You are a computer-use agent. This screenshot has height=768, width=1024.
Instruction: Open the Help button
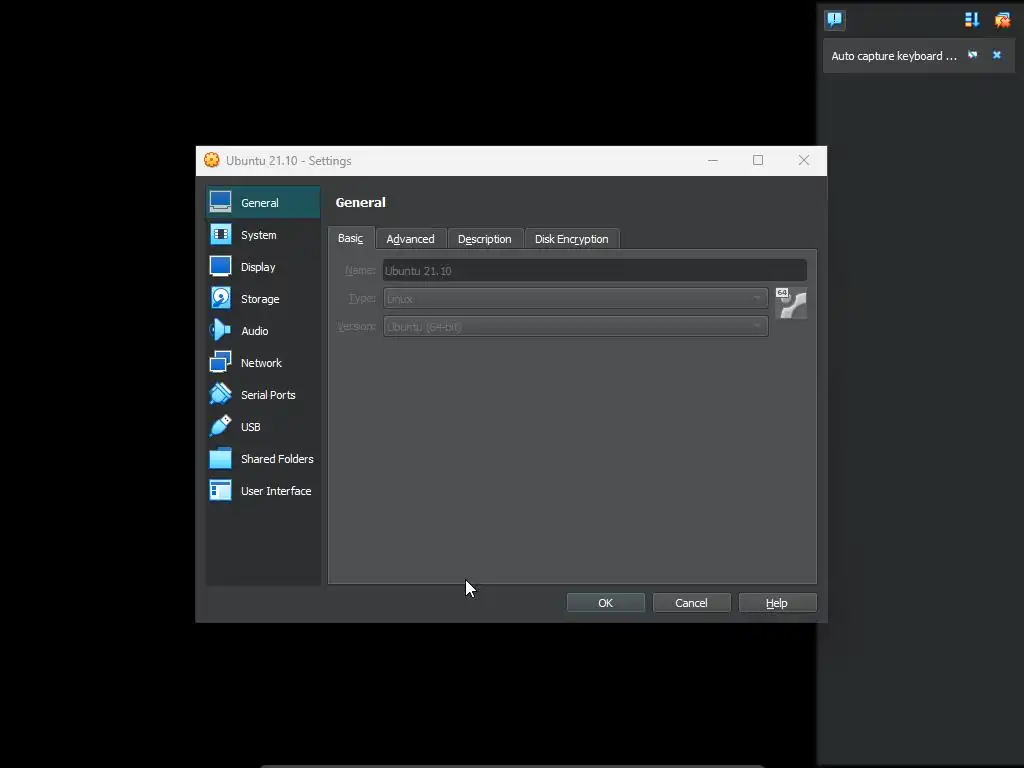pyautogui.click(x=777, y=603)
